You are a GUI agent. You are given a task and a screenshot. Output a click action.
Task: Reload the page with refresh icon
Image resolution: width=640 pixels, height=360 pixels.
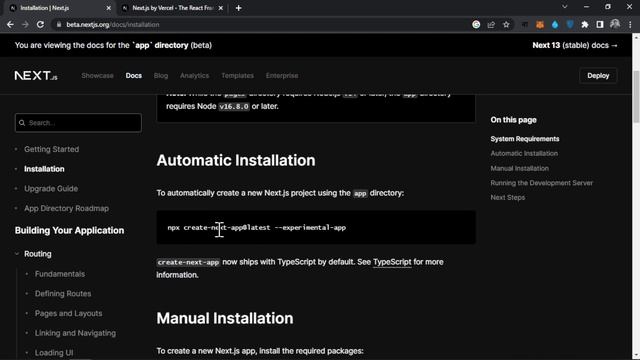coord(40,24)
